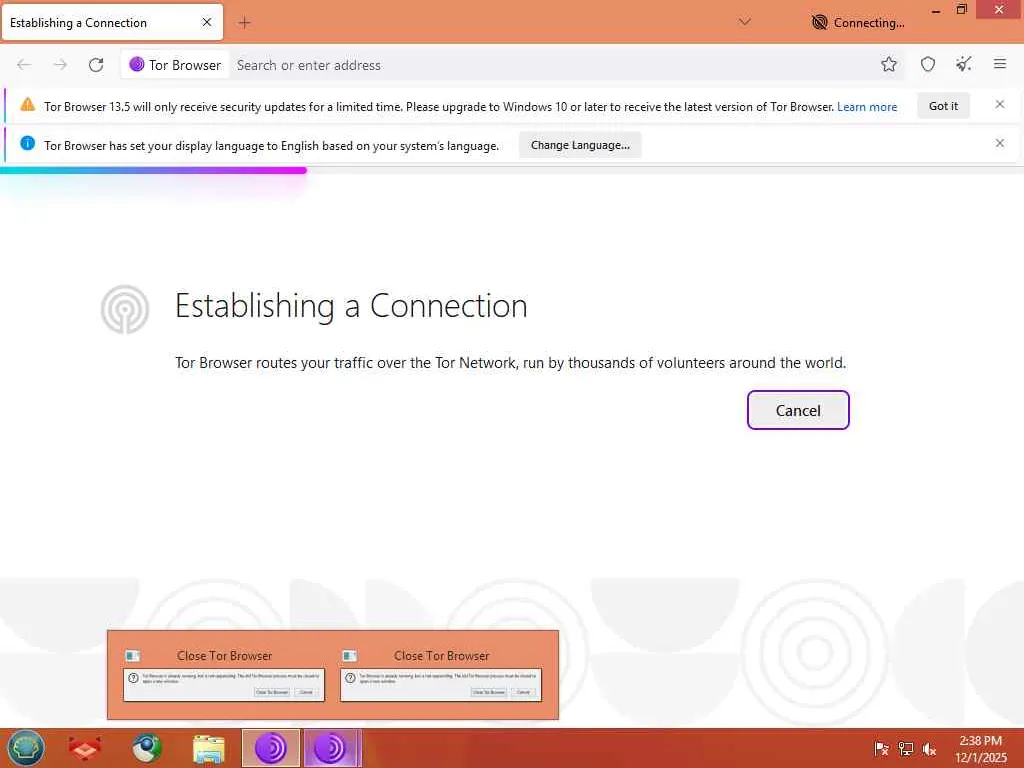Switch to first Tor Browser taskbar button
Viewport: 1024px width, 768px height.
[270, 748]
